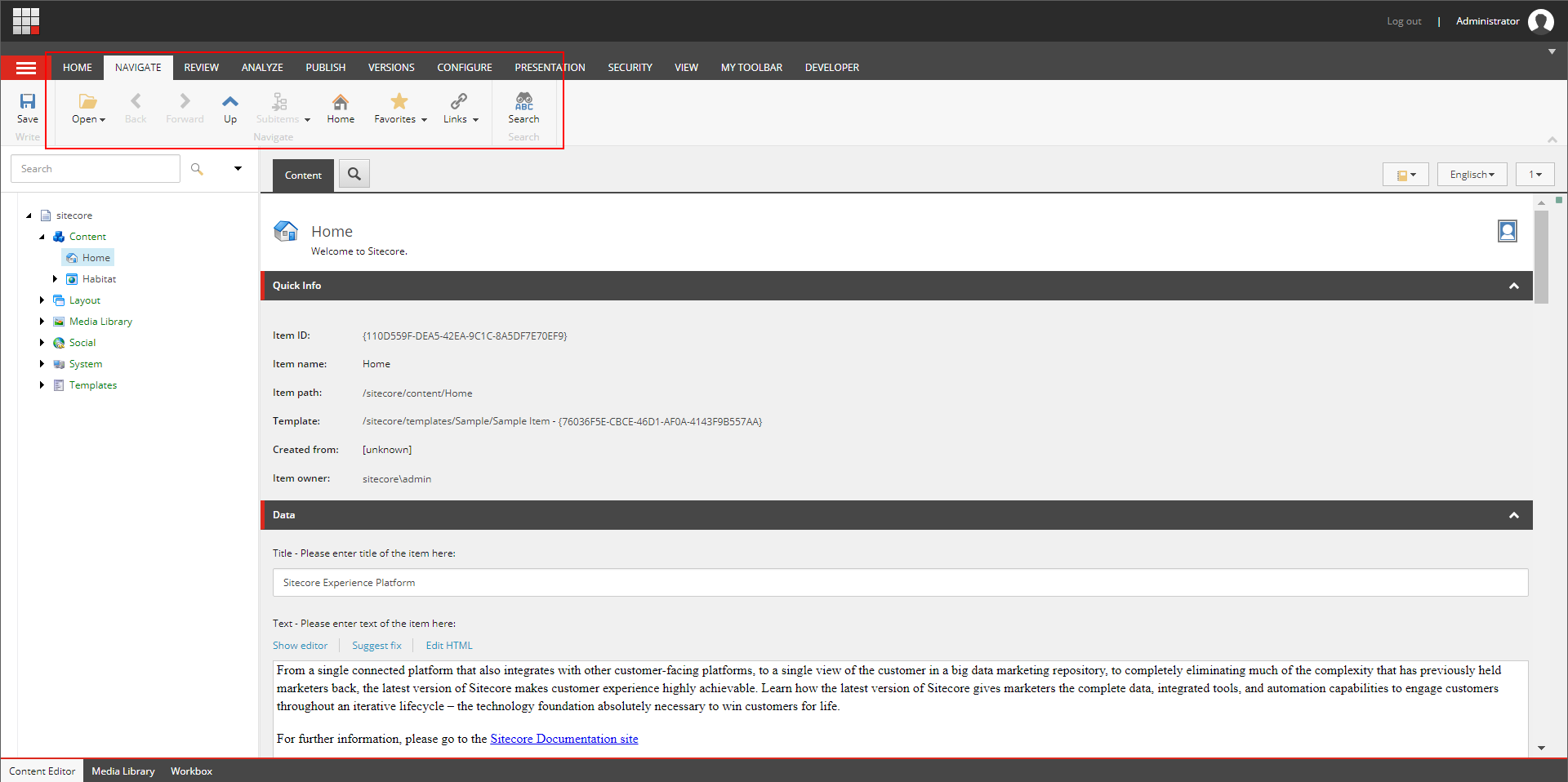Click the Show editor link
Screen dimensions: 1568x782
(x=300, y=645)
